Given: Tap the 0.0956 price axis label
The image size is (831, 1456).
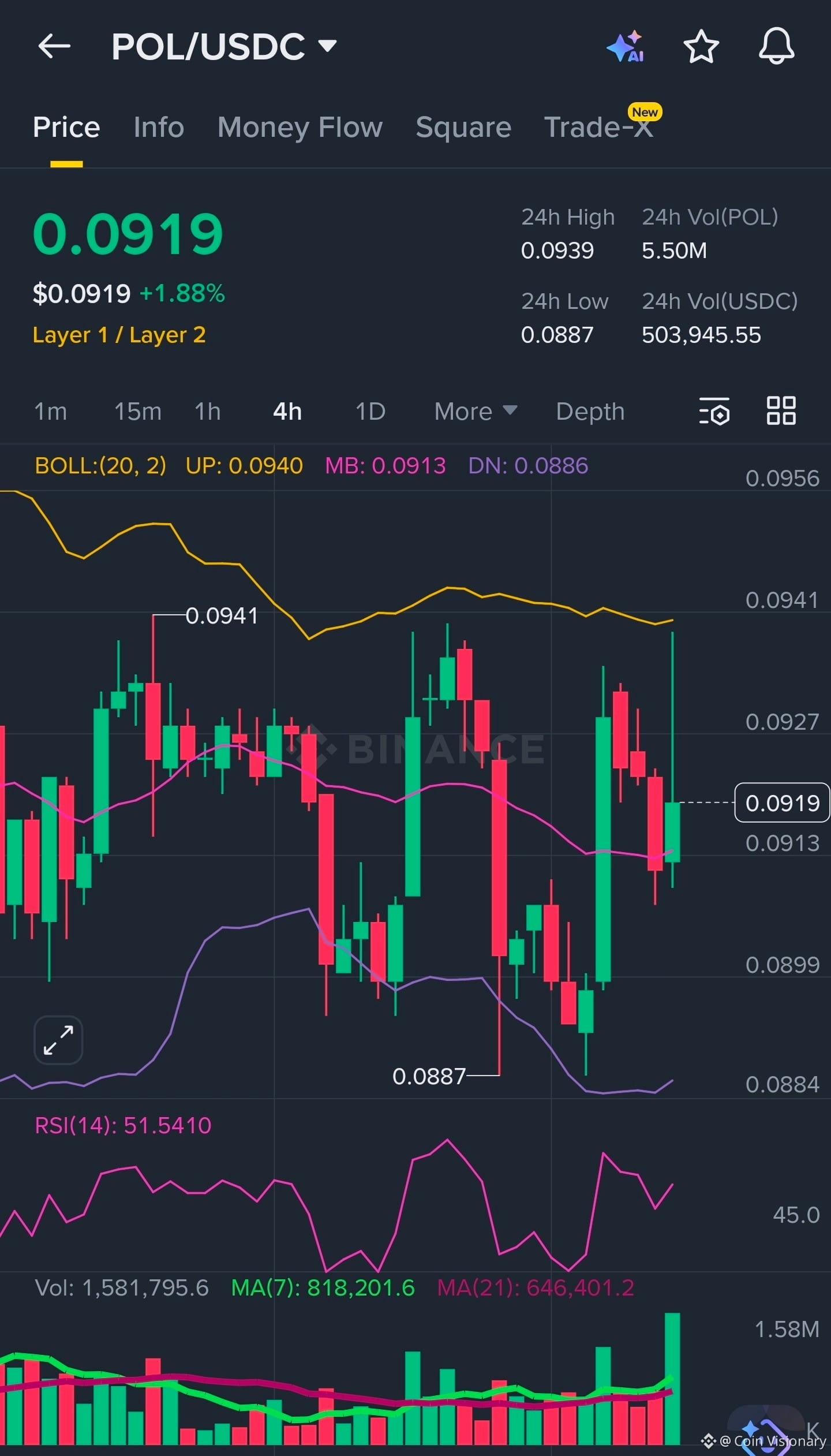Looking at the screenshot, I should (x=782, y=478).
